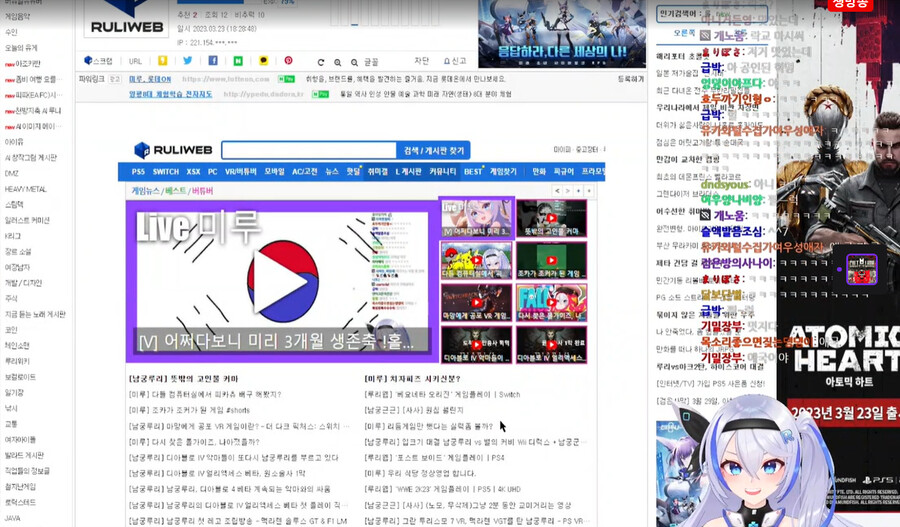Select the Pikachu 다들 컴퓨터실에서 thumbnail
900x527 pixels.
tap(476, 260)
